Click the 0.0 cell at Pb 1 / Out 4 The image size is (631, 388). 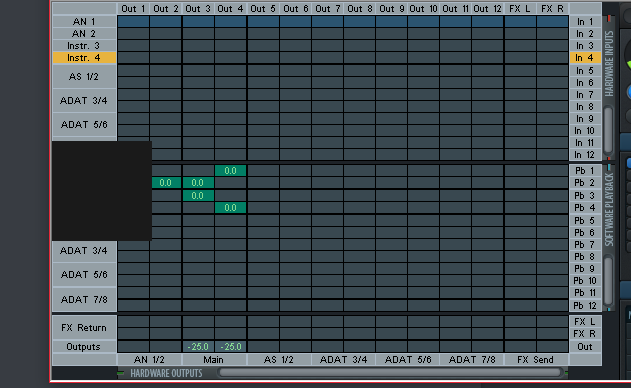[x=230, y=171]
